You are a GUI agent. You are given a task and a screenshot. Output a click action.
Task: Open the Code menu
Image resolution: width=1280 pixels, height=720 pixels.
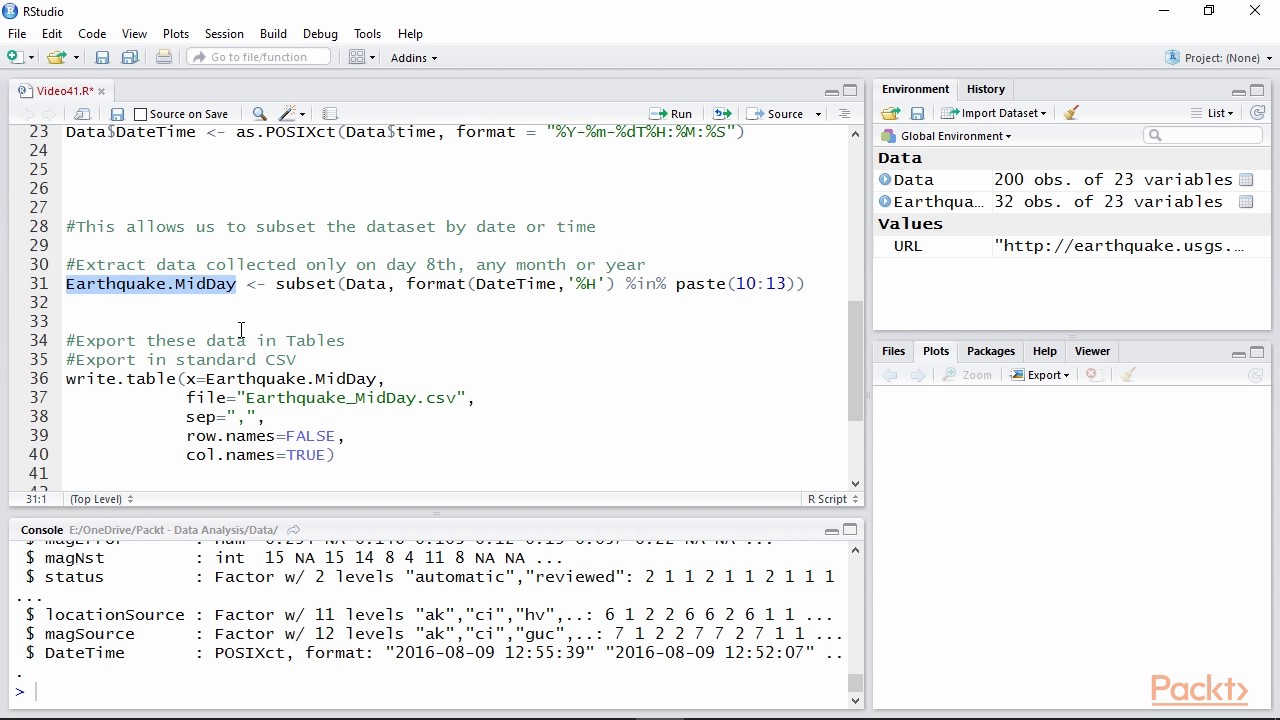(x=92, y=34)
